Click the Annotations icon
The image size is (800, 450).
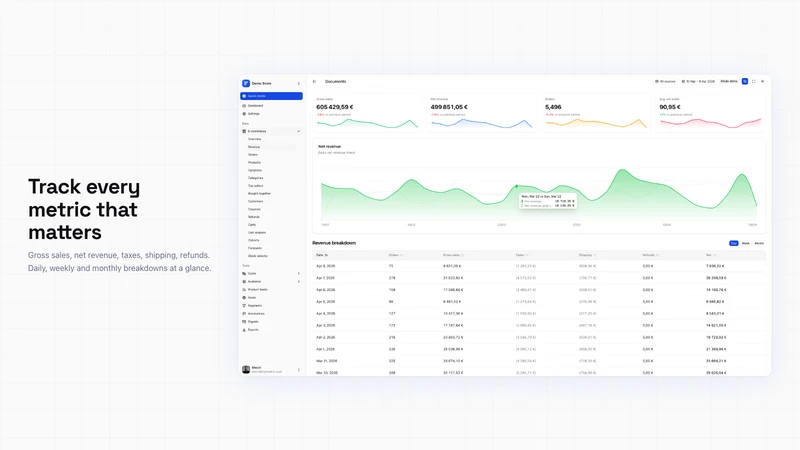(x=244, y=314)
